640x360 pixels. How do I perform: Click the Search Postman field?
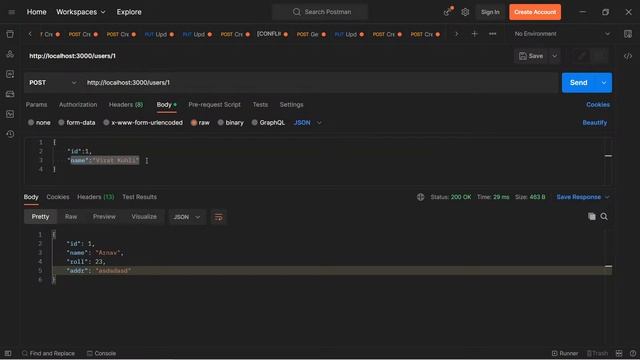click(x=320, y=12)
